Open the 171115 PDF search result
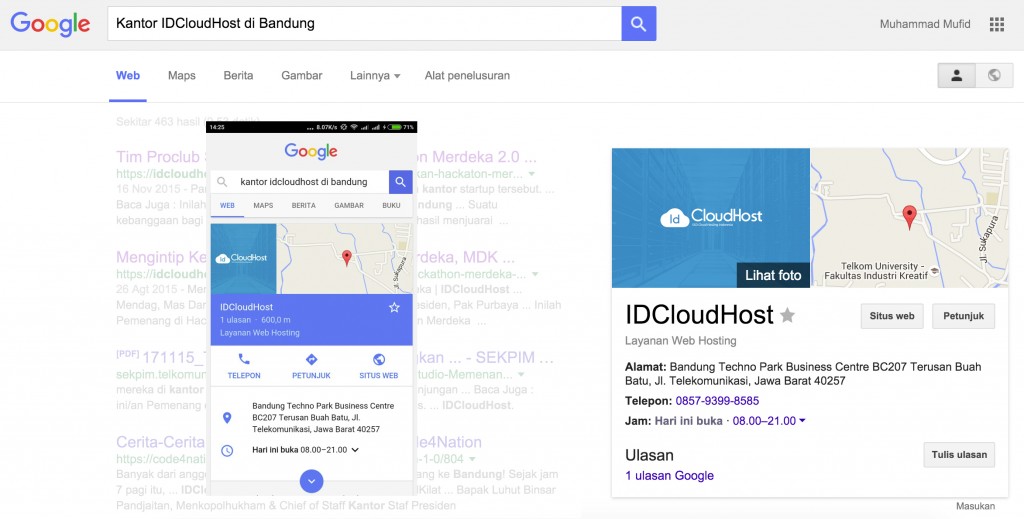 [173, 358]
